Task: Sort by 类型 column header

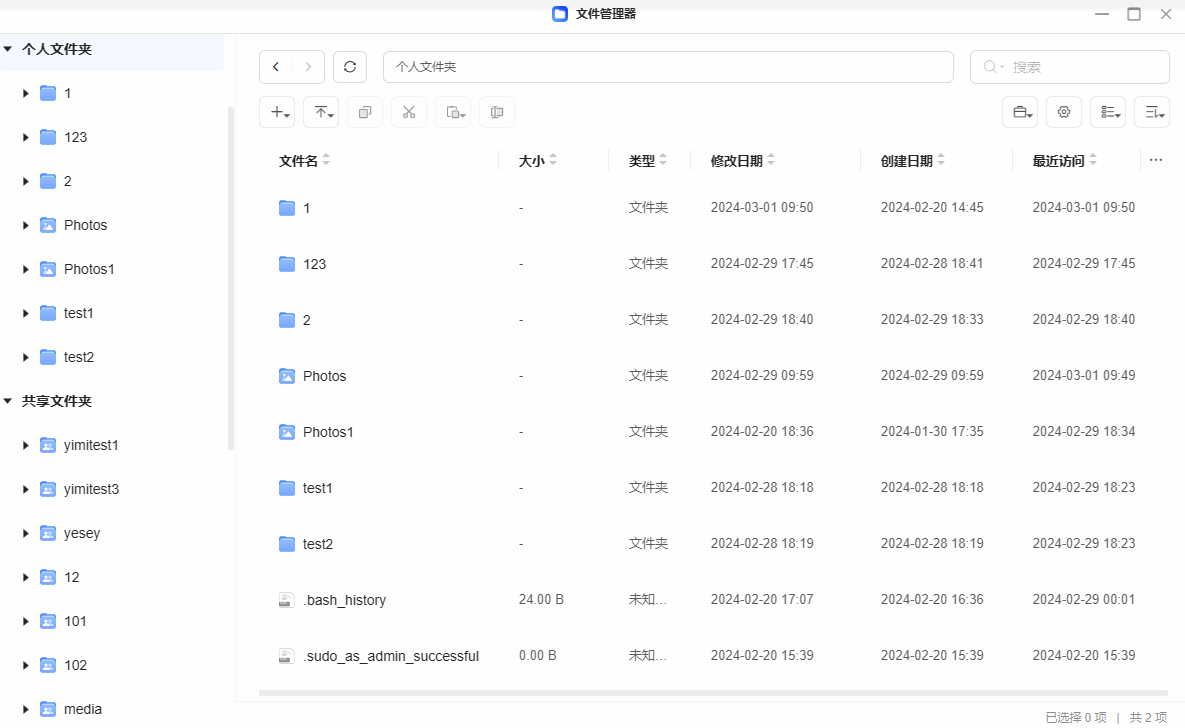Action: click(648, 160)
